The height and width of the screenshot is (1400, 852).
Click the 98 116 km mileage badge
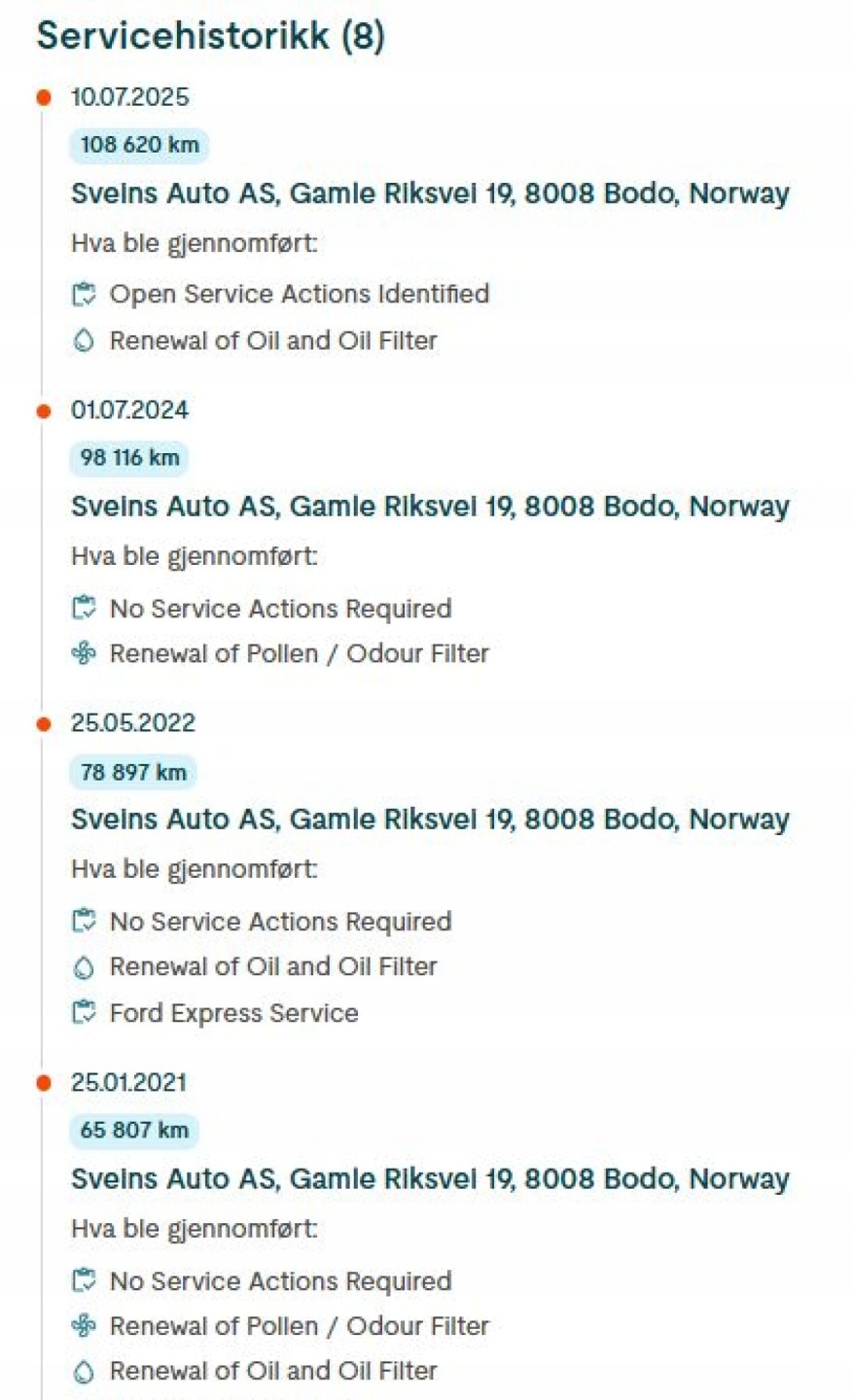[129, 458]
